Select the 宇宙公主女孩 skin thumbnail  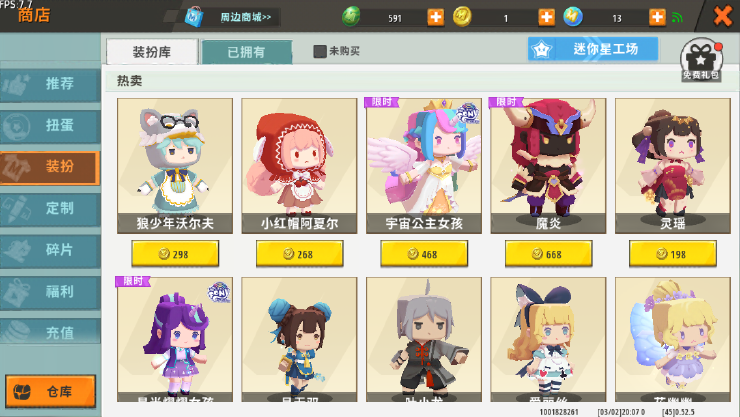[424, 166]
